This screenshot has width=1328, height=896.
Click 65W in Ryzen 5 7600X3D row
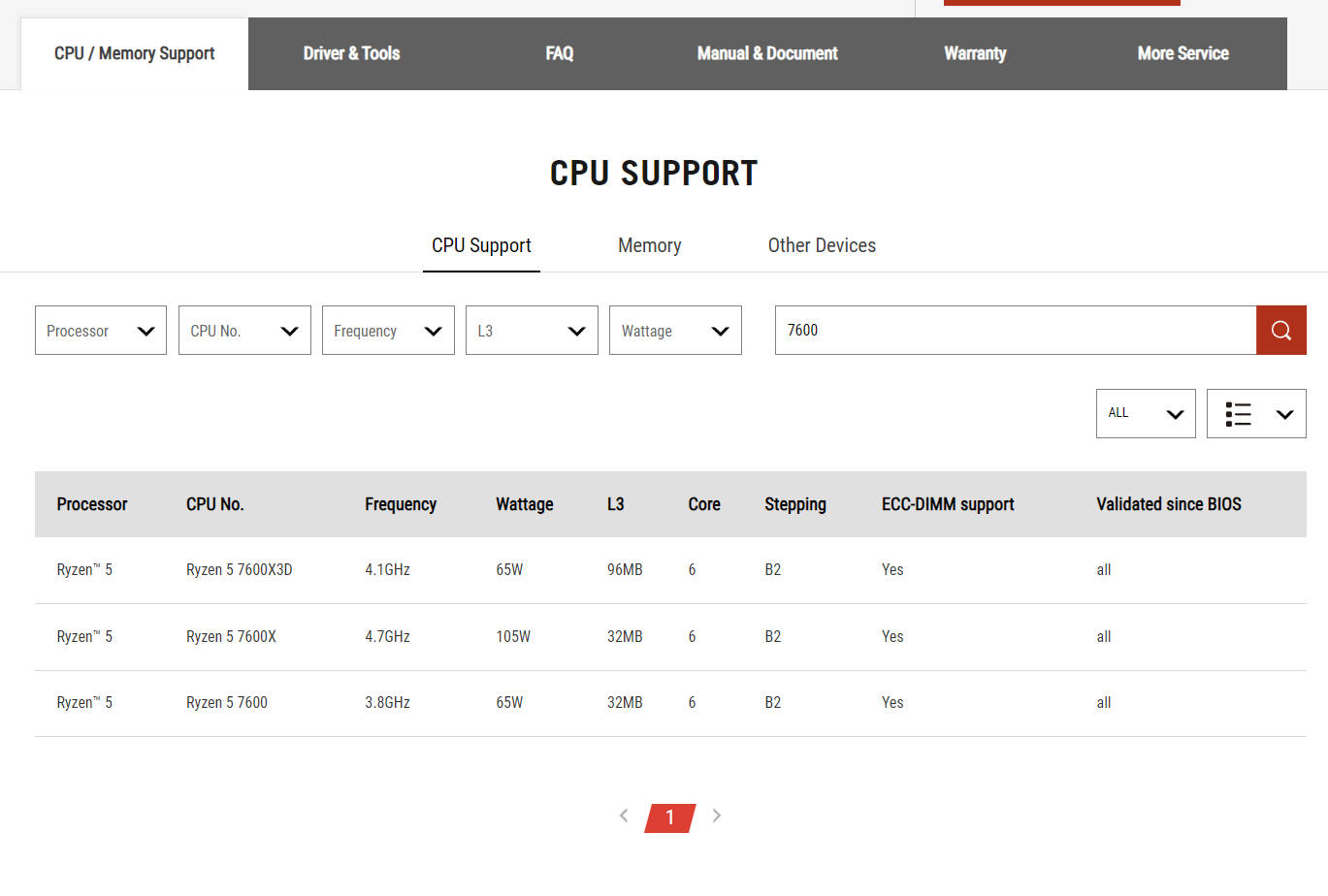click(509, 570)
